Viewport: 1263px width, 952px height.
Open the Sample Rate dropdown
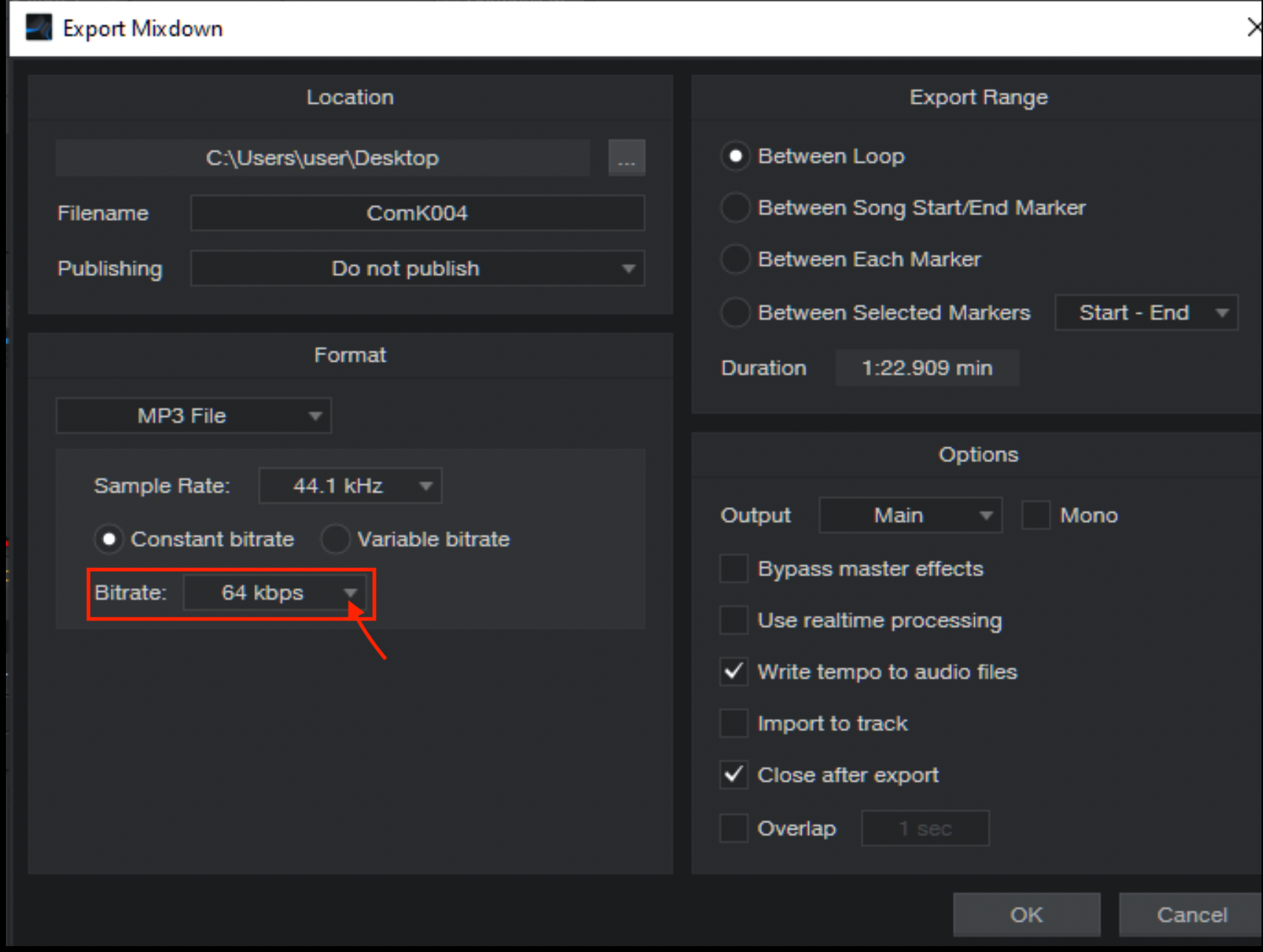(x=350, y=486)
